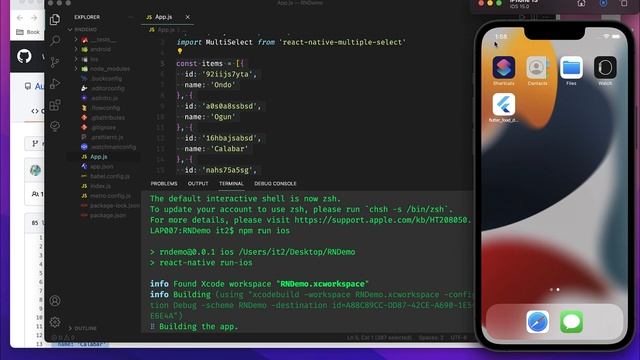Viewport: 640px width, 360px height.
Task: Open .gitattributes in the explorer
Action: click(x=108, y=118)
